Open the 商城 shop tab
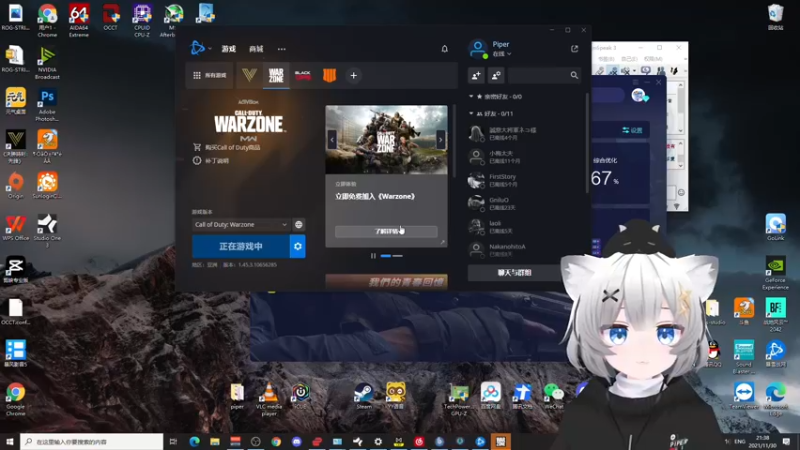800x450 pixels. 256,49
